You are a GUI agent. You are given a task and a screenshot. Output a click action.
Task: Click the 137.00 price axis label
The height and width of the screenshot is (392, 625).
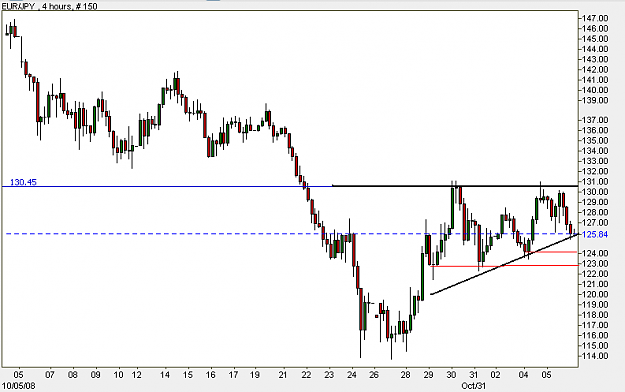[x=596, y=120]
